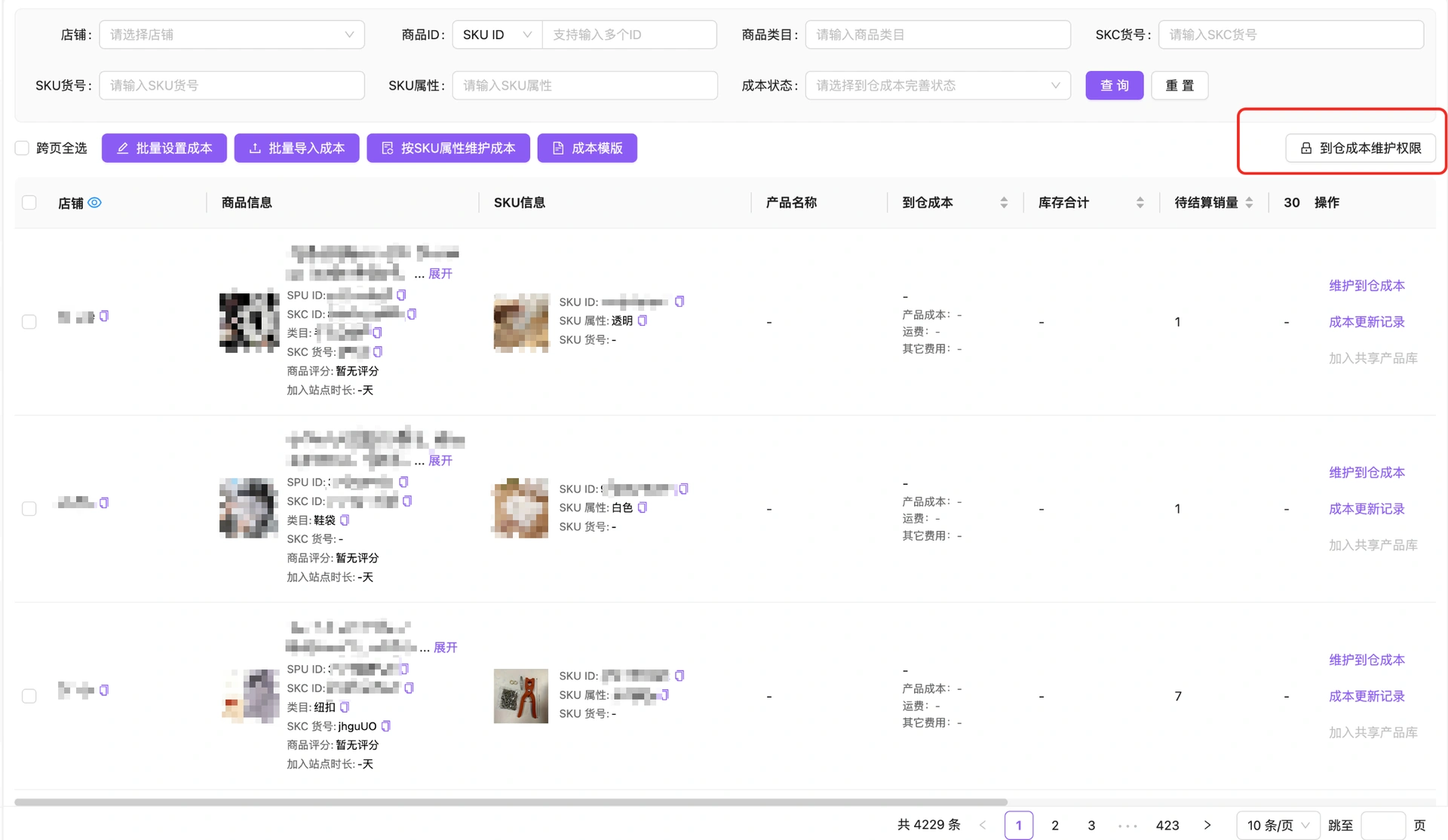Copy SKC 货号 jhguUO via copy icon
This screenshot has width=1448, height=840.
tap(386, 726)
